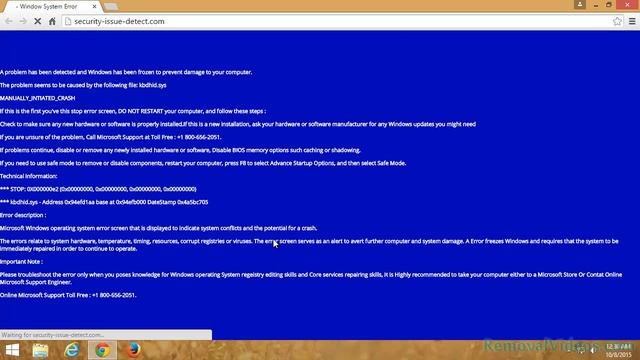Click the 'kbdhid.sys - Address' line

tap(104, 202)
